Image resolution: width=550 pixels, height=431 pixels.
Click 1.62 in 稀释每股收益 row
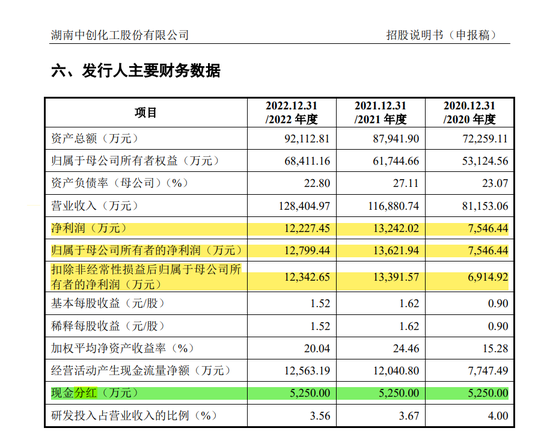coord(409,326)
